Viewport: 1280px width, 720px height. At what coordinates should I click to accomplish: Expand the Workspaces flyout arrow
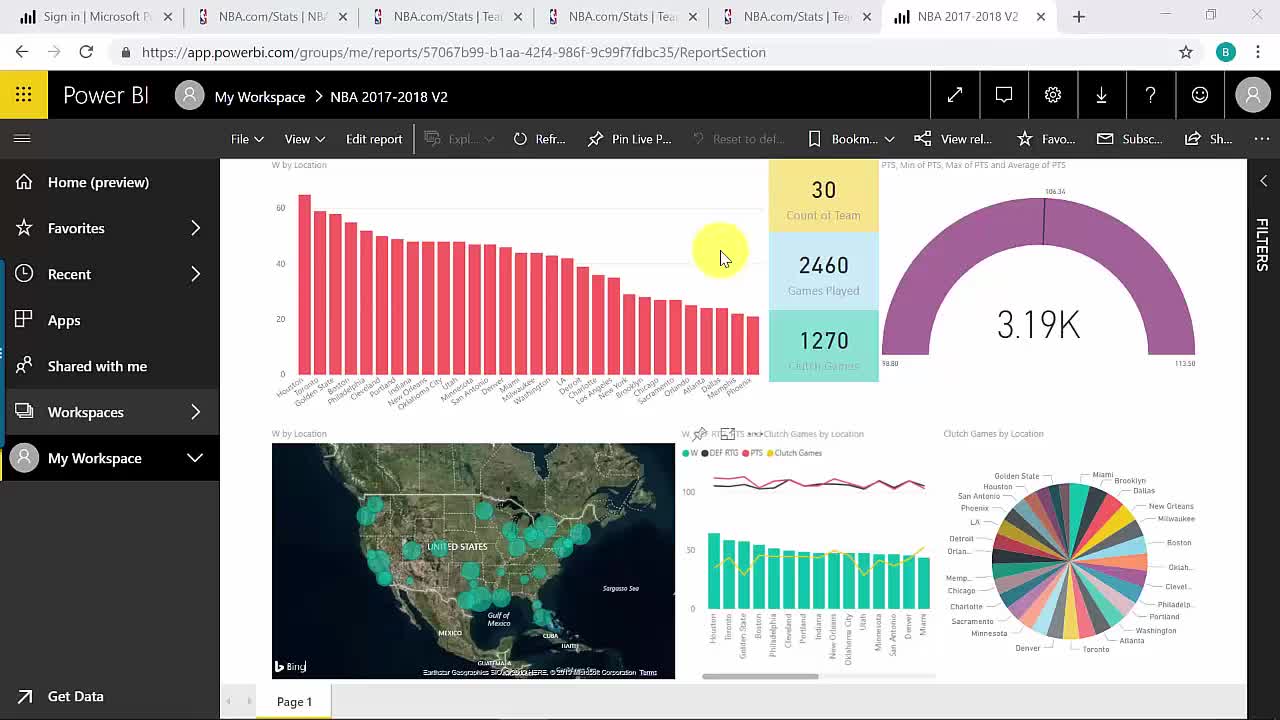(x=195, y=412)
